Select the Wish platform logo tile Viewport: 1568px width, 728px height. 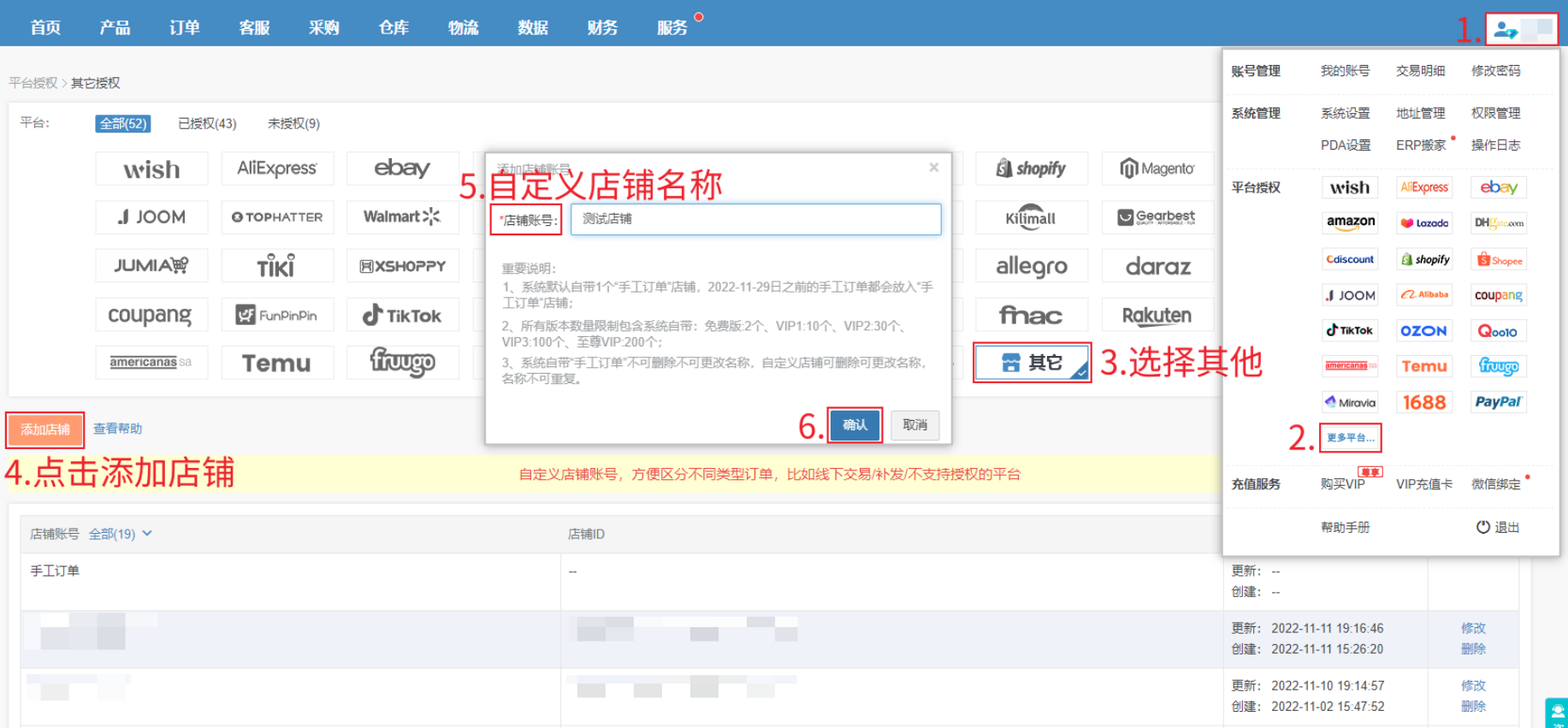coord(151,169)
